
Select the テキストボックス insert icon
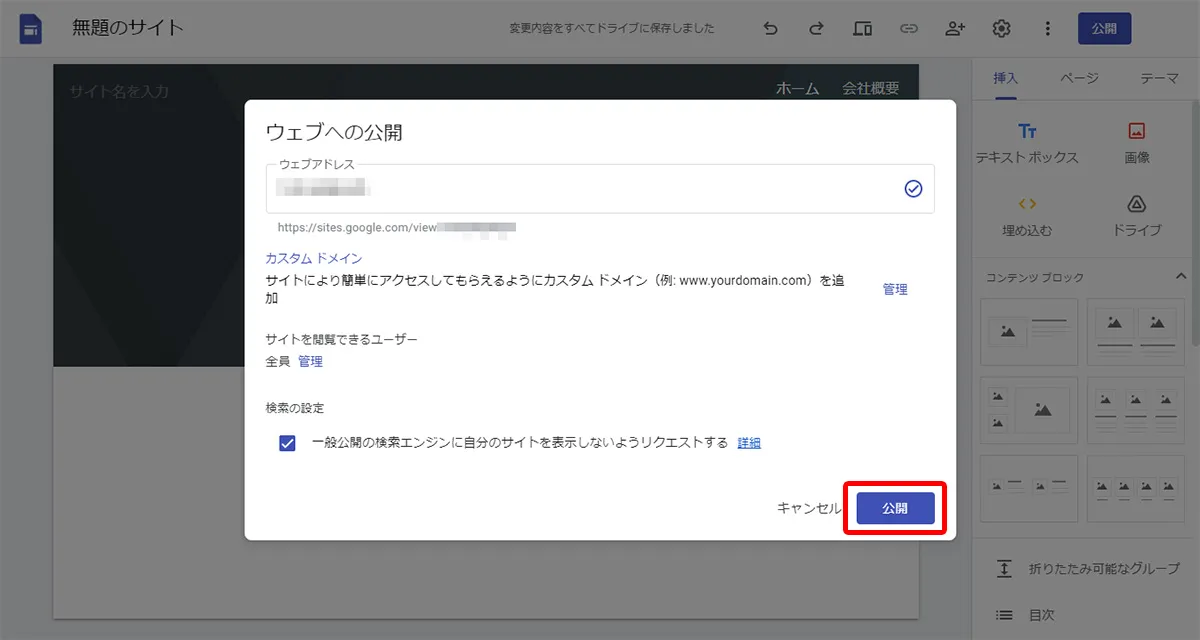click(1029, 131)
